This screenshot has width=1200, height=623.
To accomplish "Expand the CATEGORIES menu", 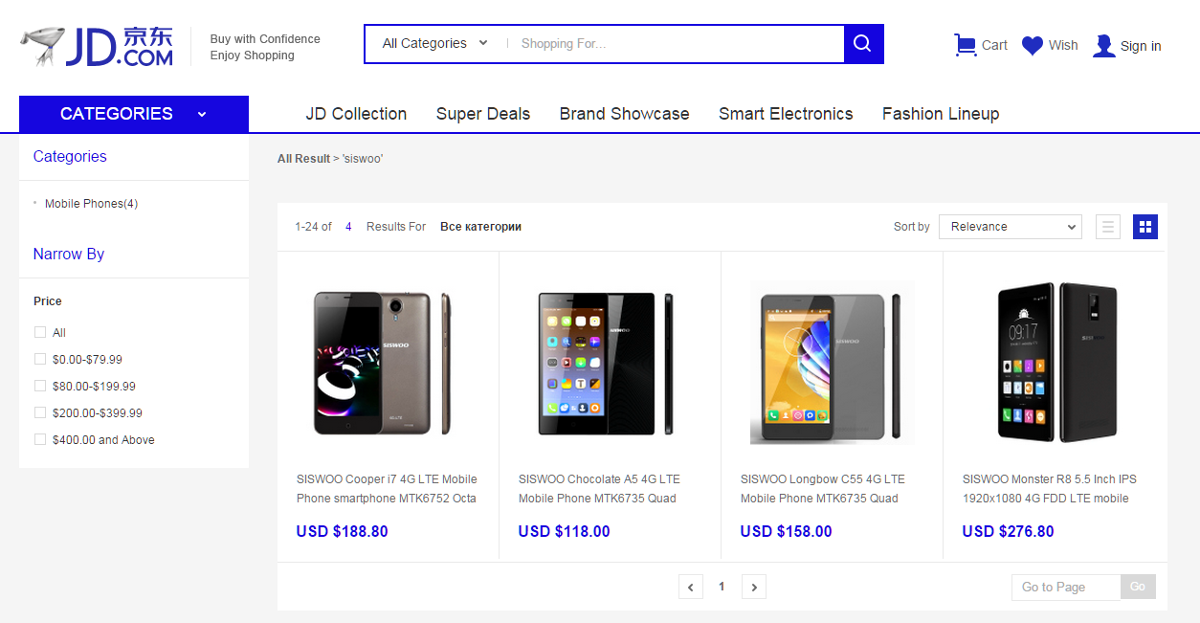I will [134, 114].
